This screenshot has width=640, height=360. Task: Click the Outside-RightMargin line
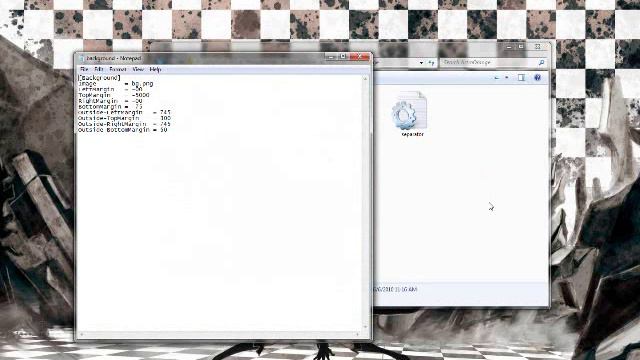124,124
